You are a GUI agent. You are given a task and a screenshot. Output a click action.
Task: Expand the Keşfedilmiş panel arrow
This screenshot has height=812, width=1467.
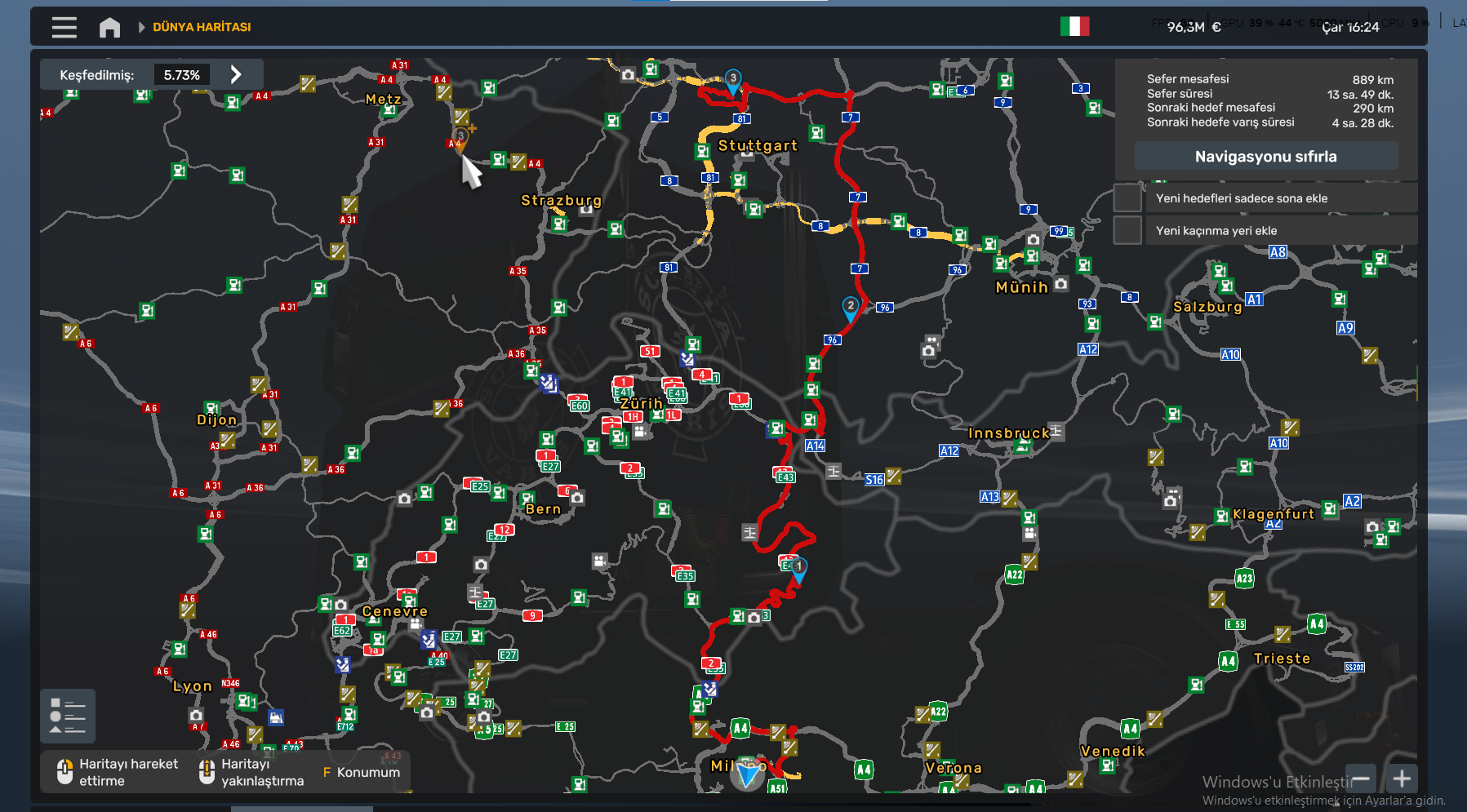pyautogui.click(x=236, y=75)
